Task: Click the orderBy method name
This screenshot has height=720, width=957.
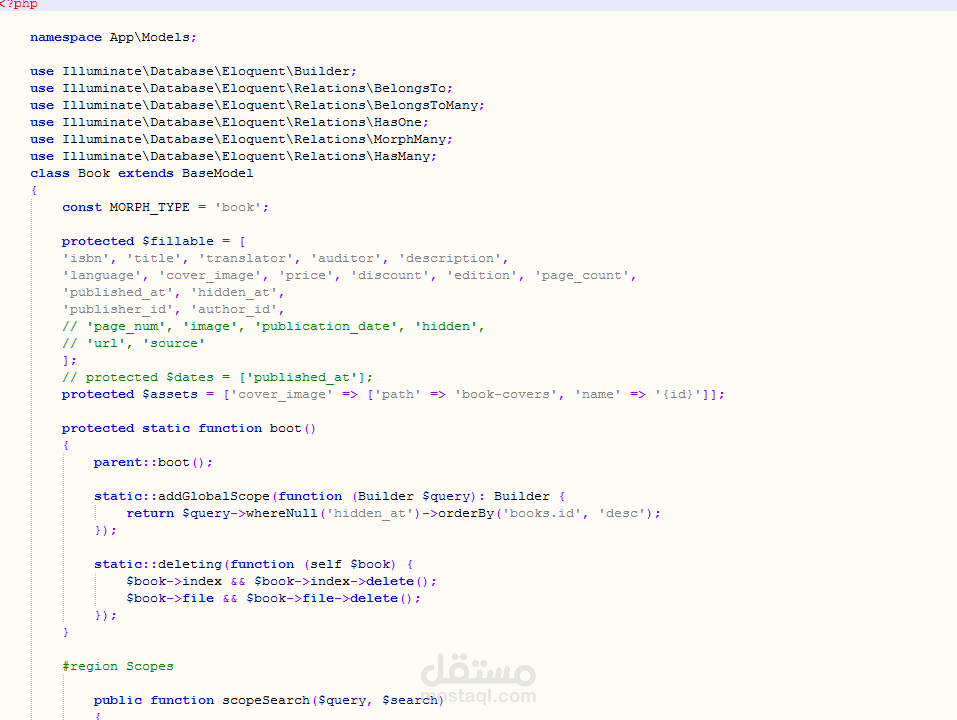Action: tap(466, 514)
